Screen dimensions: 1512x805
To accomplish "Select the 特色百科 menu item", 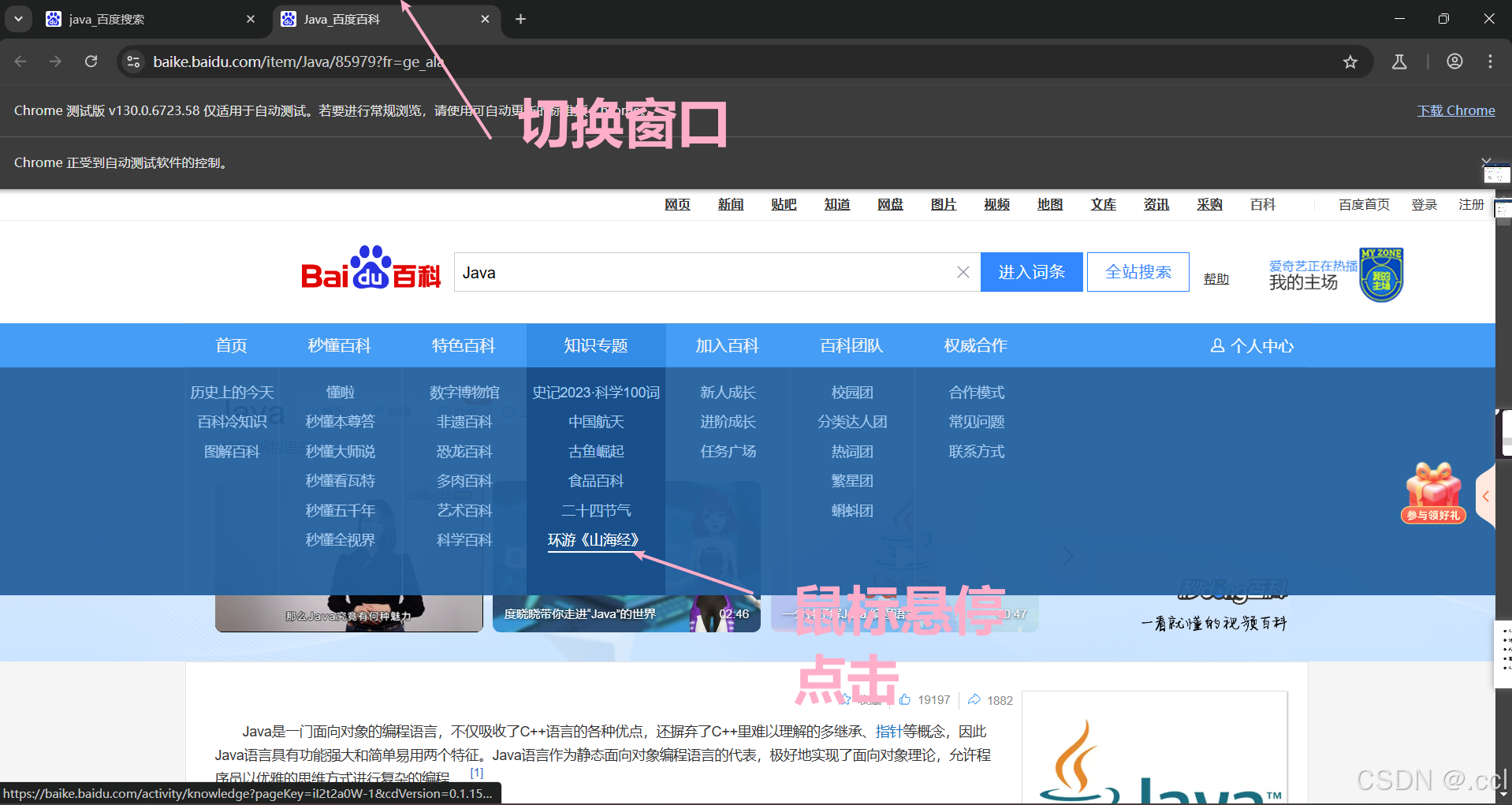I will [464, 345].
